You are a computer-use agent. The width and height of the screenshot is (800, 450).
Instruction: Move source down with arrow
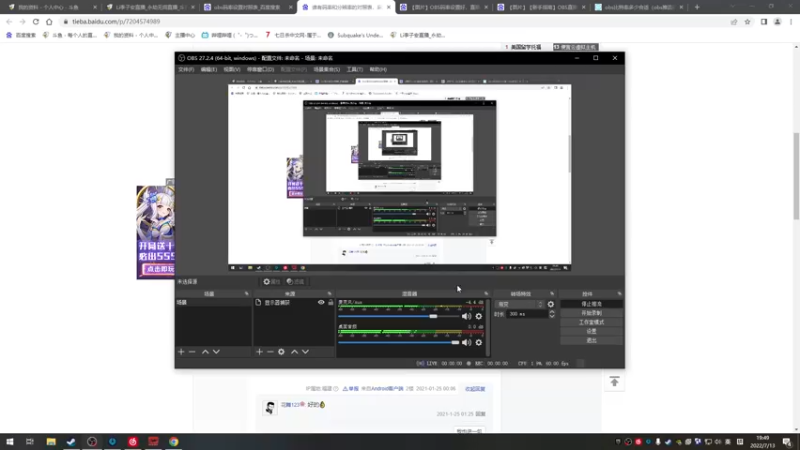pos(305,352)
